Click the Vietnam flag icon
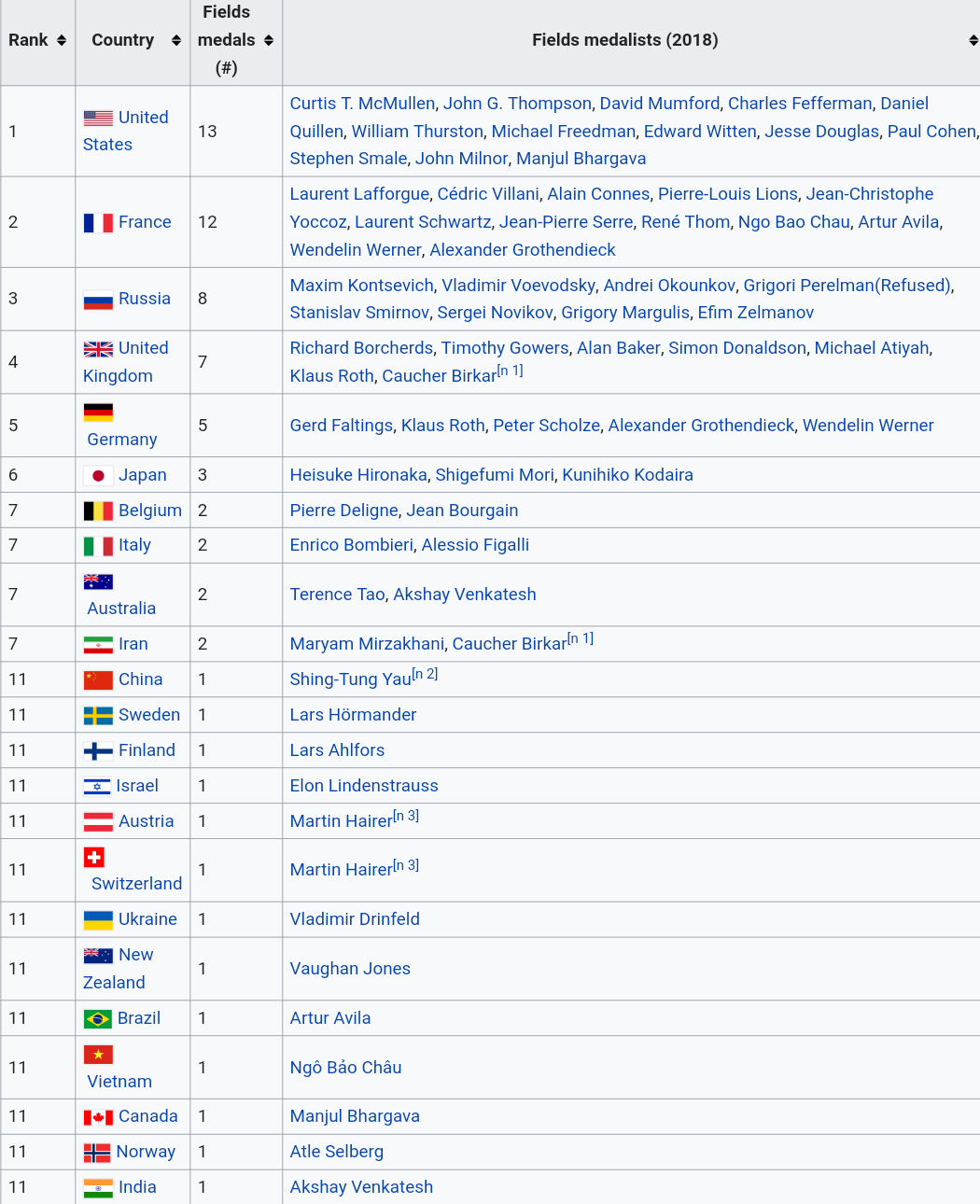 (x=98, y=1055)
